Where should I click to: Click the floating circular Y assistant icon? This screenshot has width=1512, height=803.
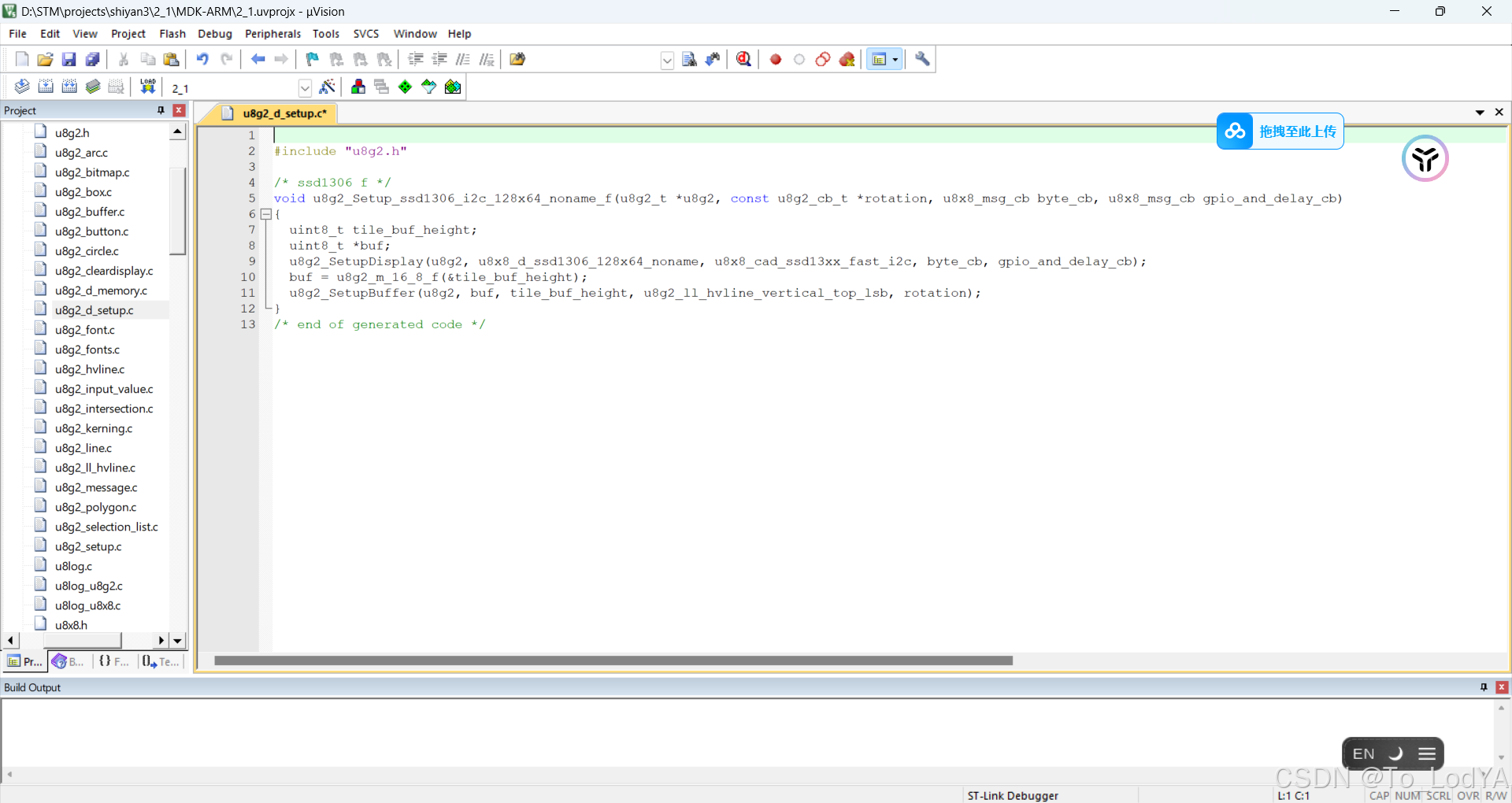pos(1425,158)
